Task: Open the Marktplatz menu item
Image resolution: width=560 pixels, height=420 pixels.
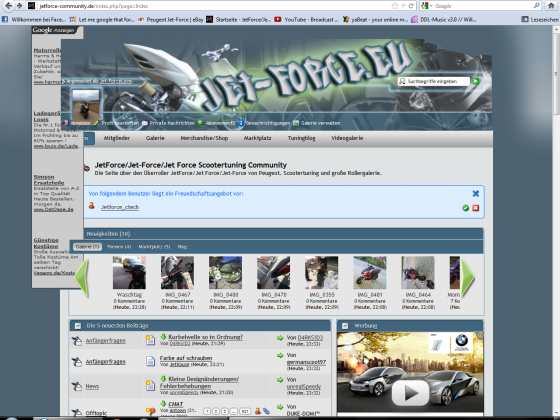Action: pos(257,138)
